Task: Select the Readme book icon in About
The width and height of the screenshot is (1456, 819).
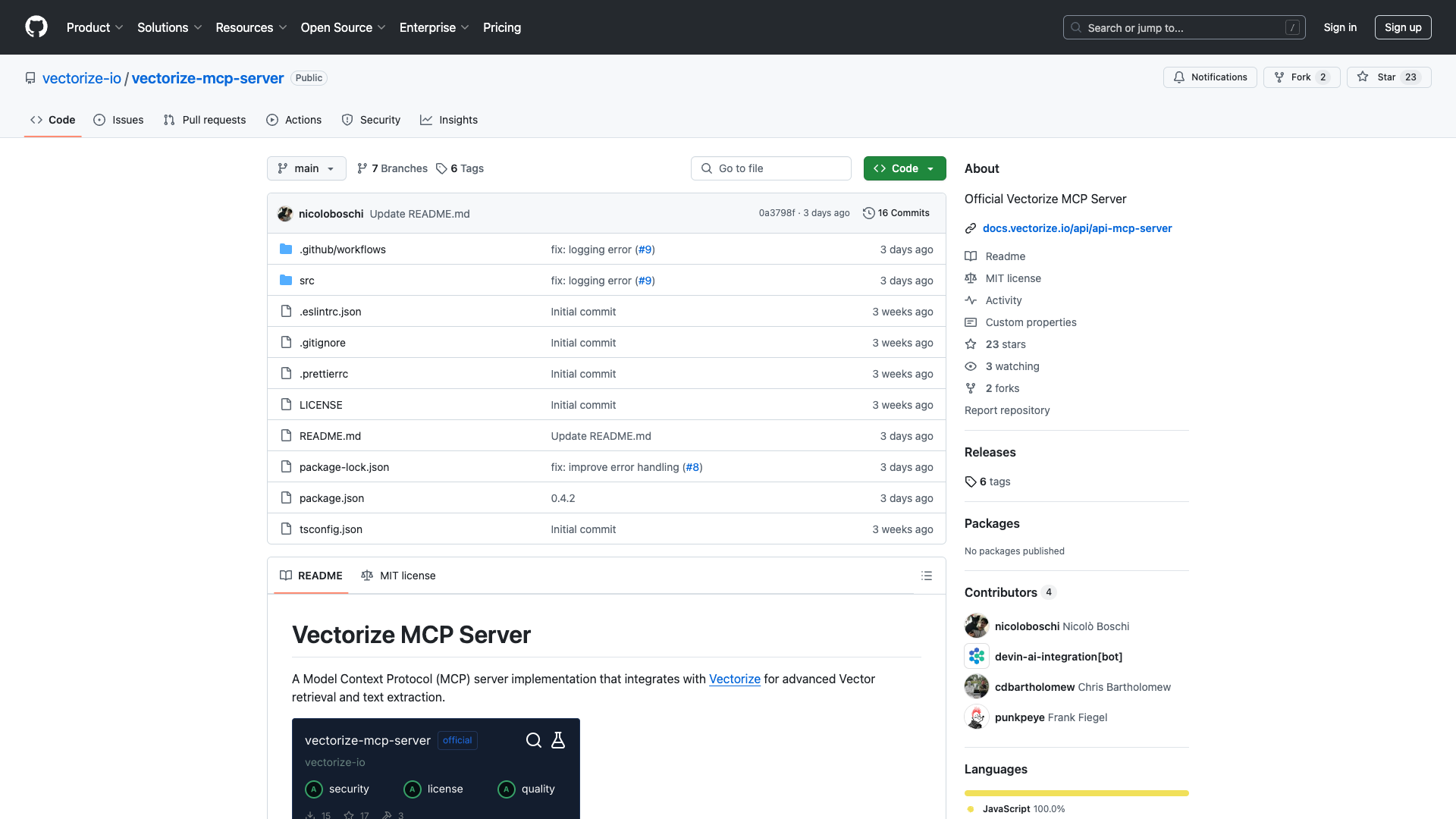Action: coord(971,256)
